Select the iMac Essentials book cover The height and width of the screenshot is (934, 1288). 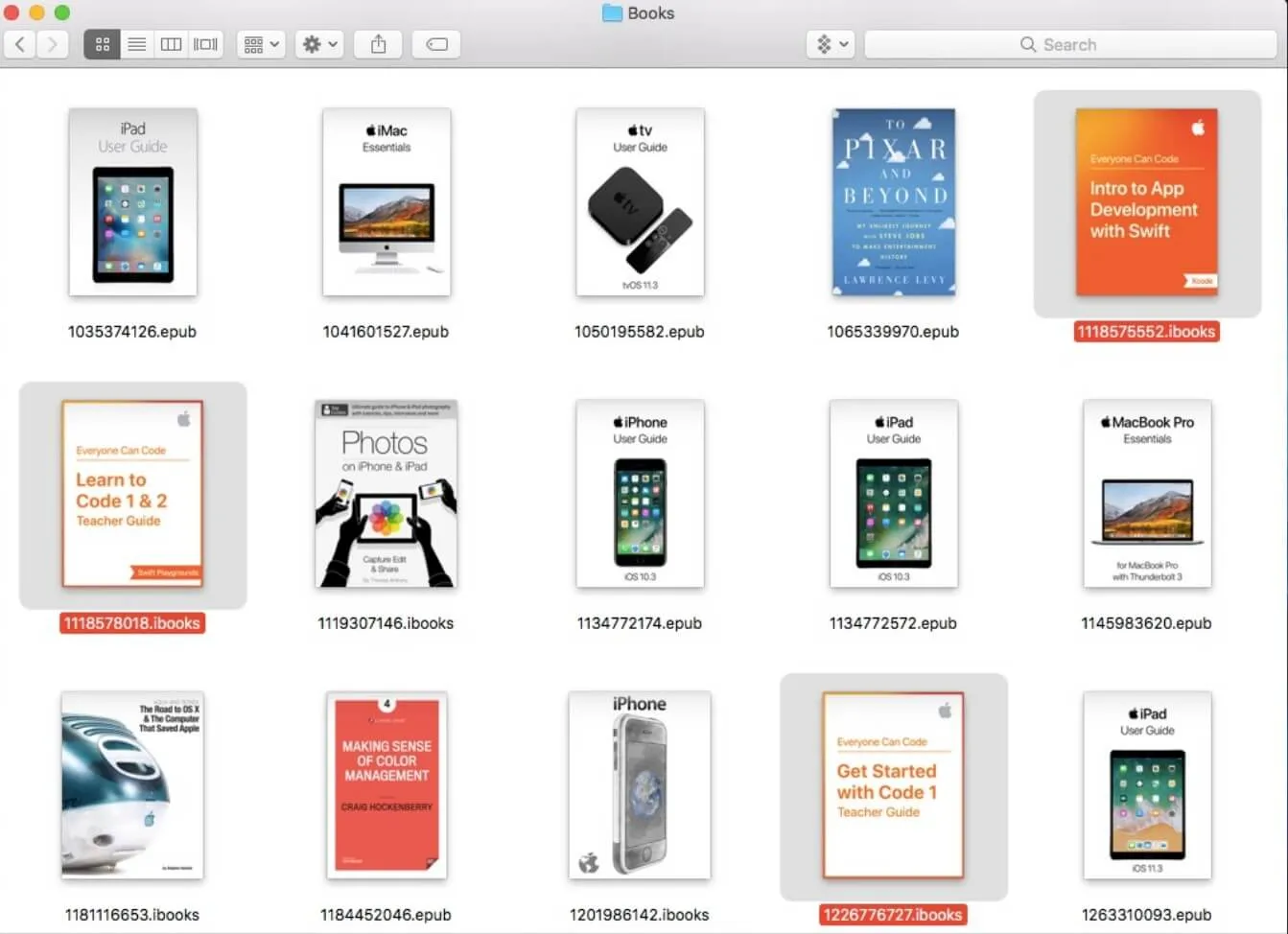coord(386,202)
